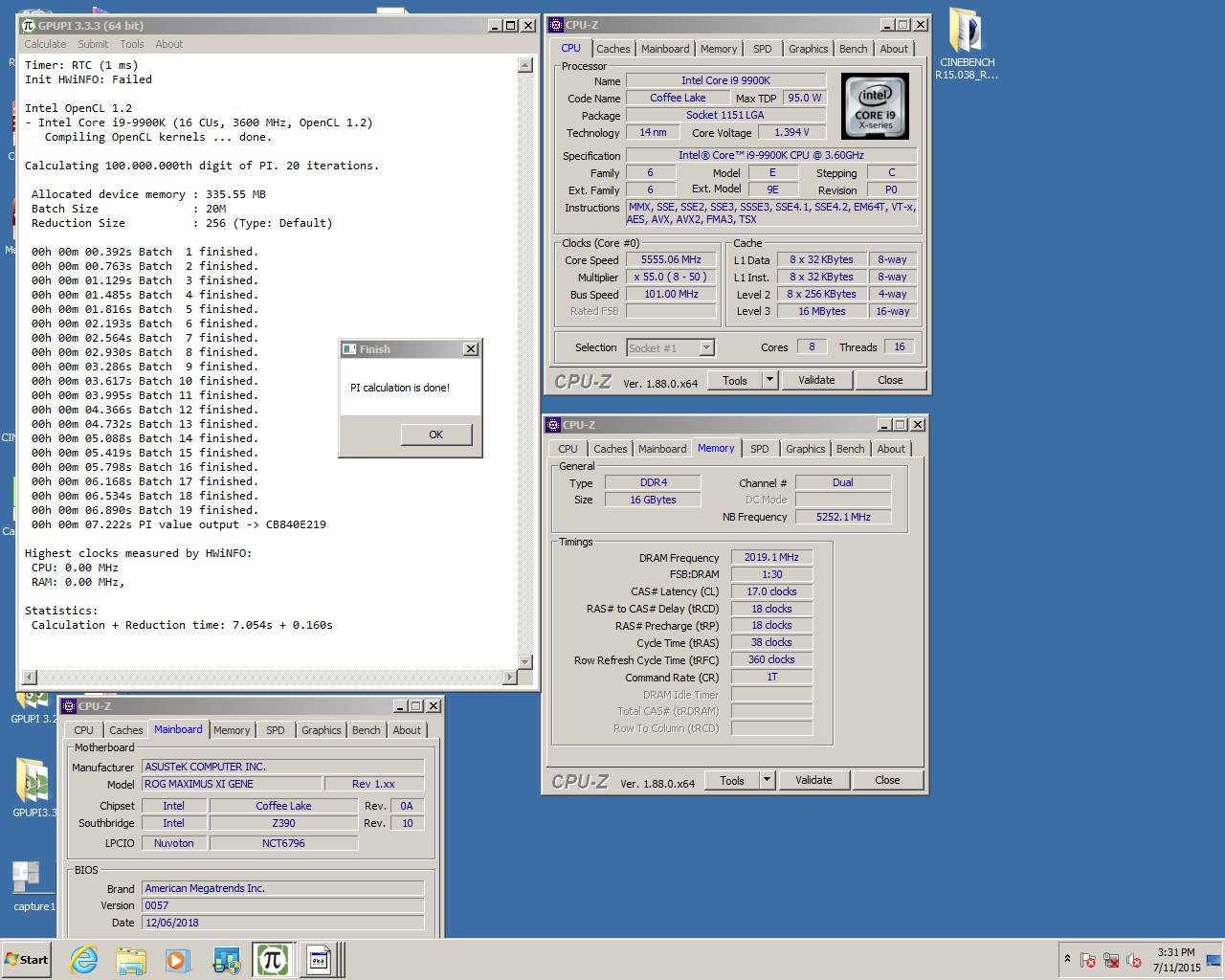Screen dimensions: 1225x980
Task: Click the GPUPI window title icon
Action: pos(28,26)
